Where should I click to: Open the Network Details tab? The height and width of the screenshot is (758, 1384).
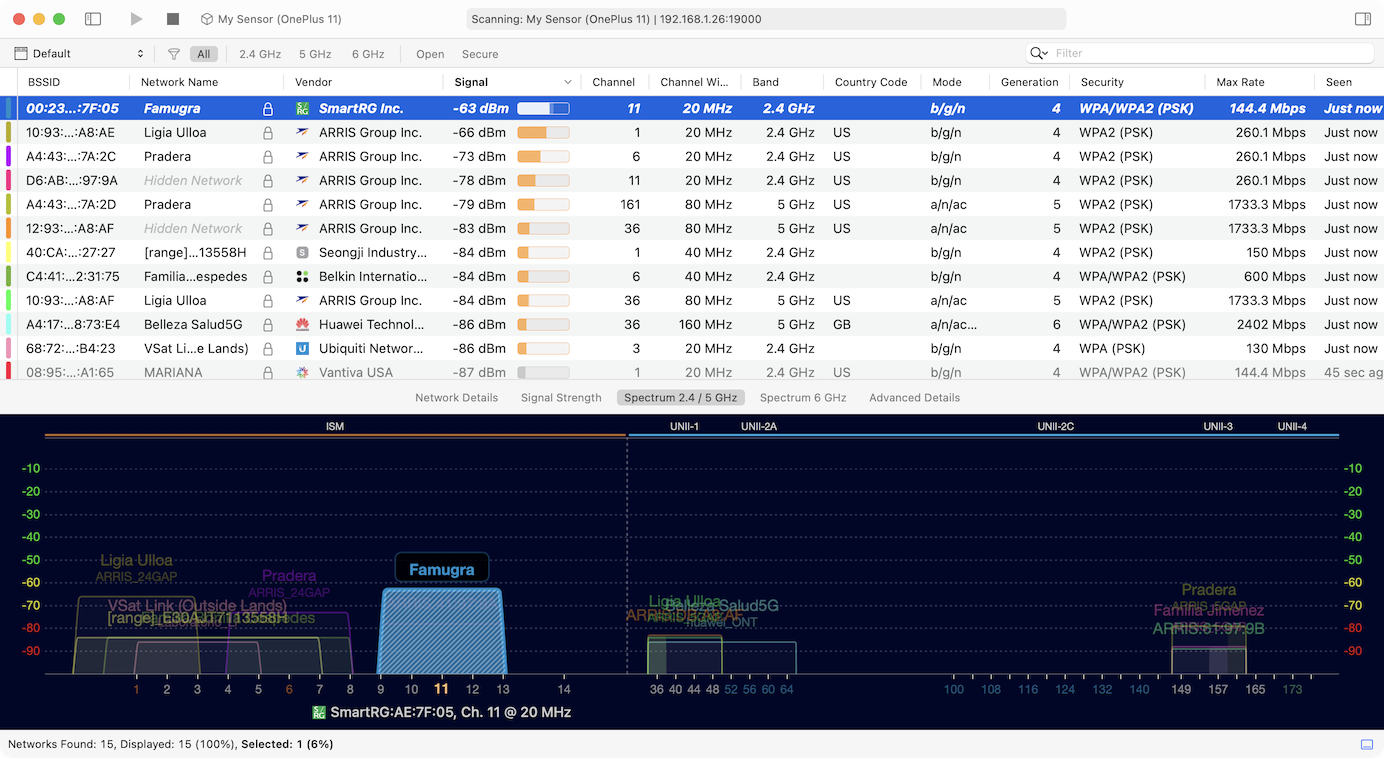(457, 398)
